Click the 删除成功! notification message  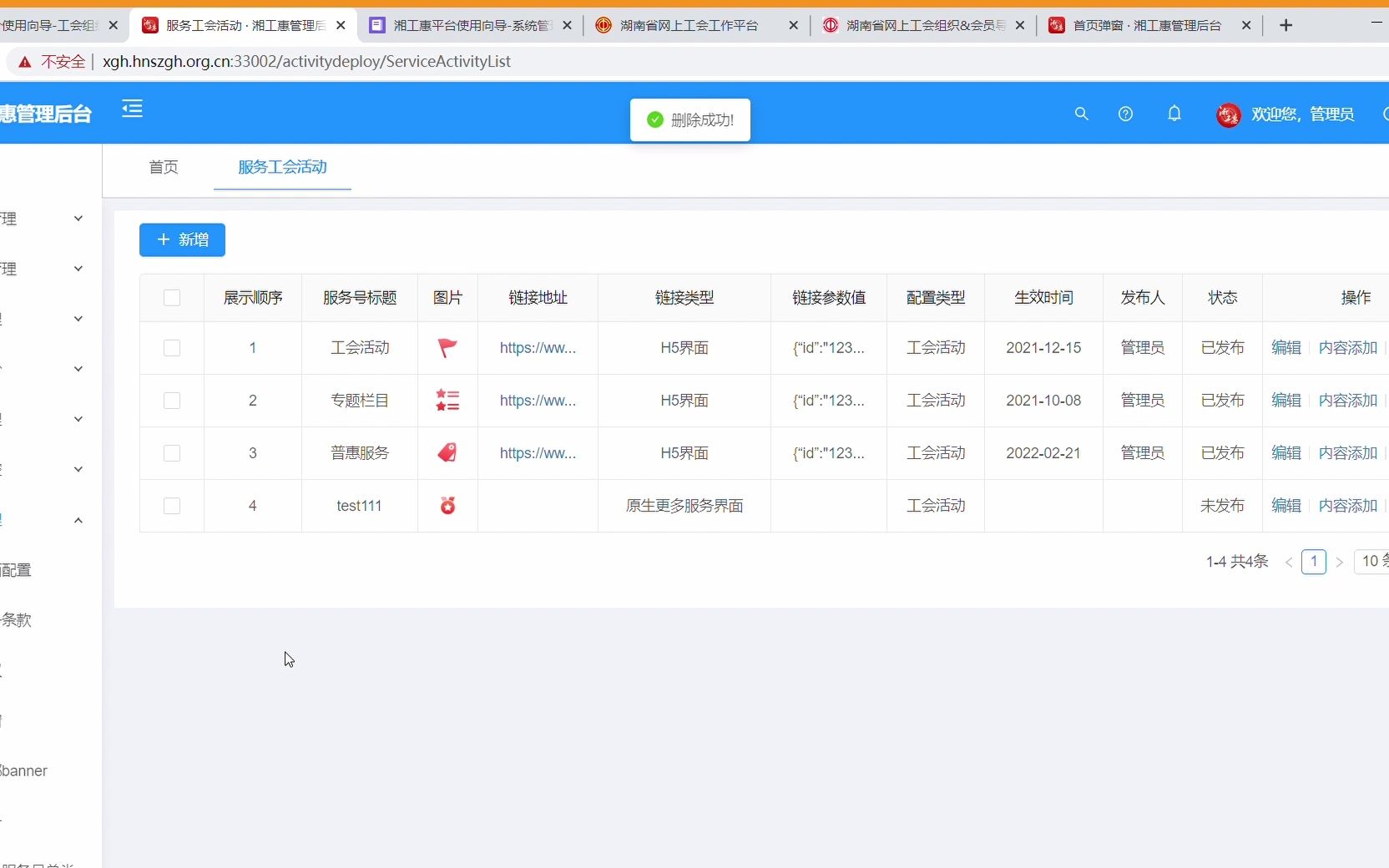click(x=690, y=120)
